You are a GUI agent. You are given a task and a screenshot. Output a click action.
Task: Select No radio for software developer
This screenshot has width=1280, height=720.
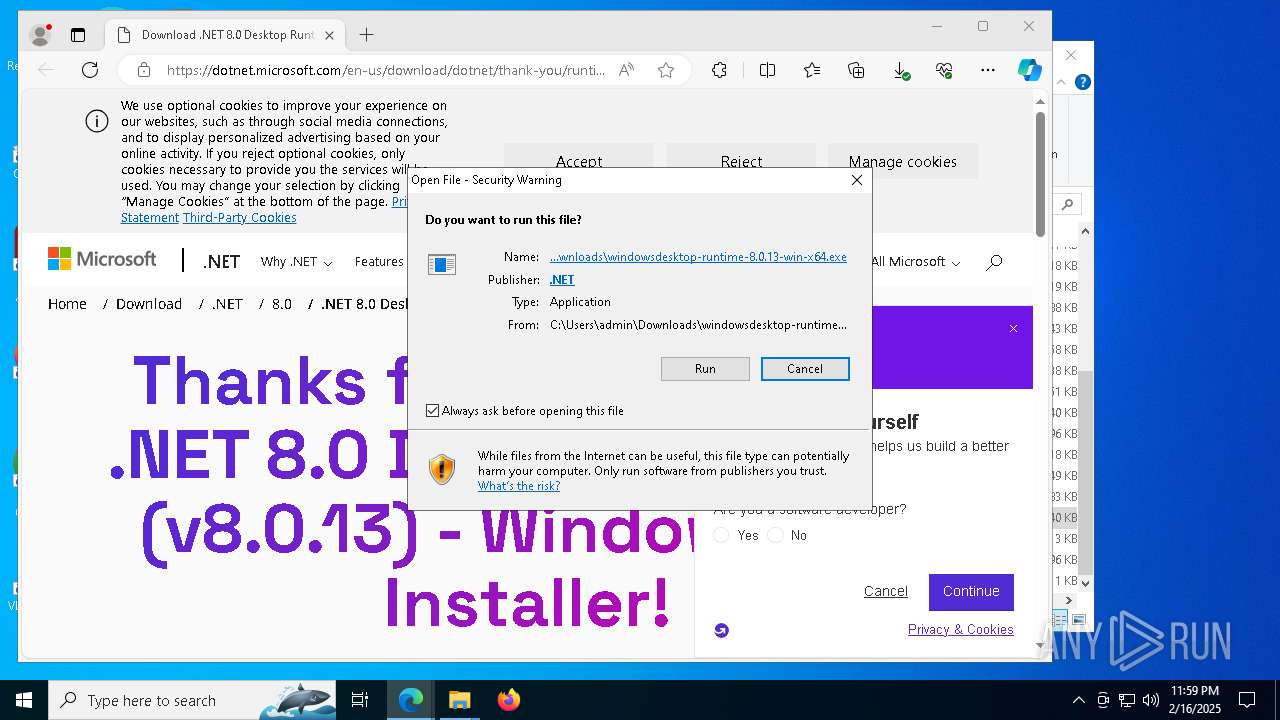775,535
